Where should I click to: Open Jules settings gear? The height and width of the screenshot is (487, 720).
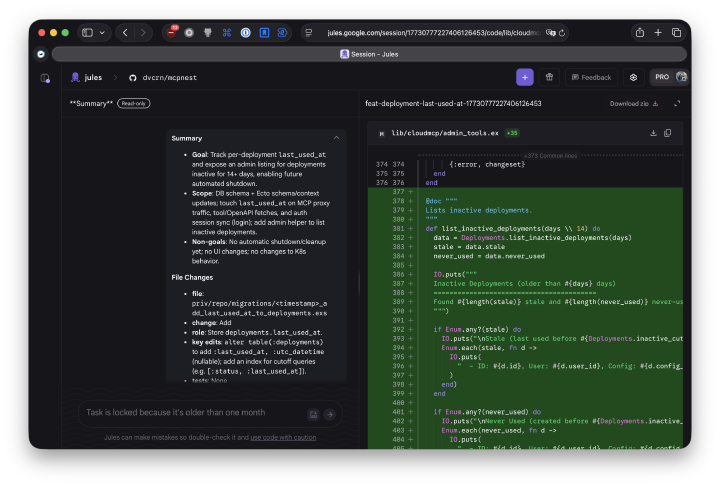tap(633, 77)
